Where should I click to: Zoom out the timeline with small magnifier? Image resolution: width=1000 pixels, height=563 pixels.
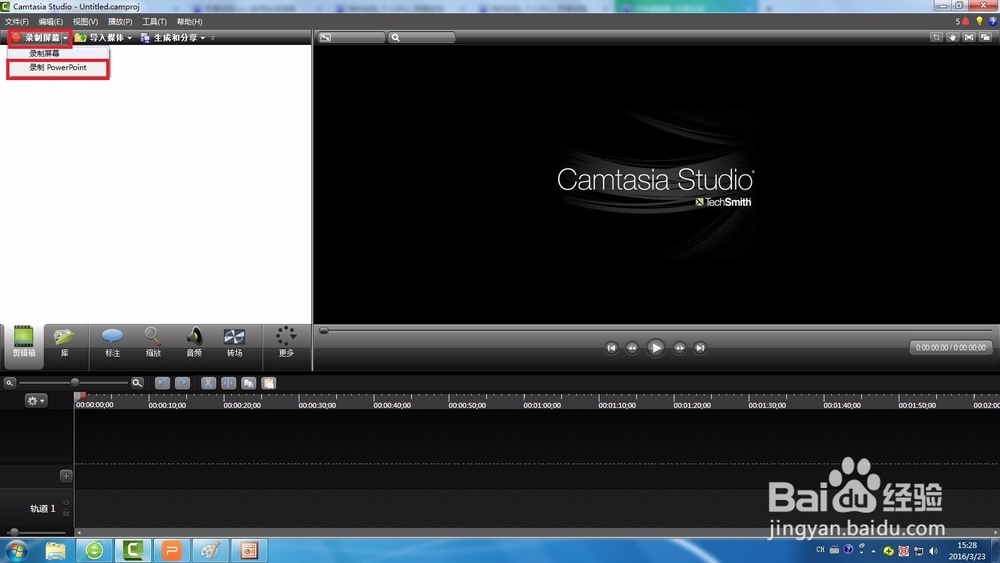[x=10, y=383]
